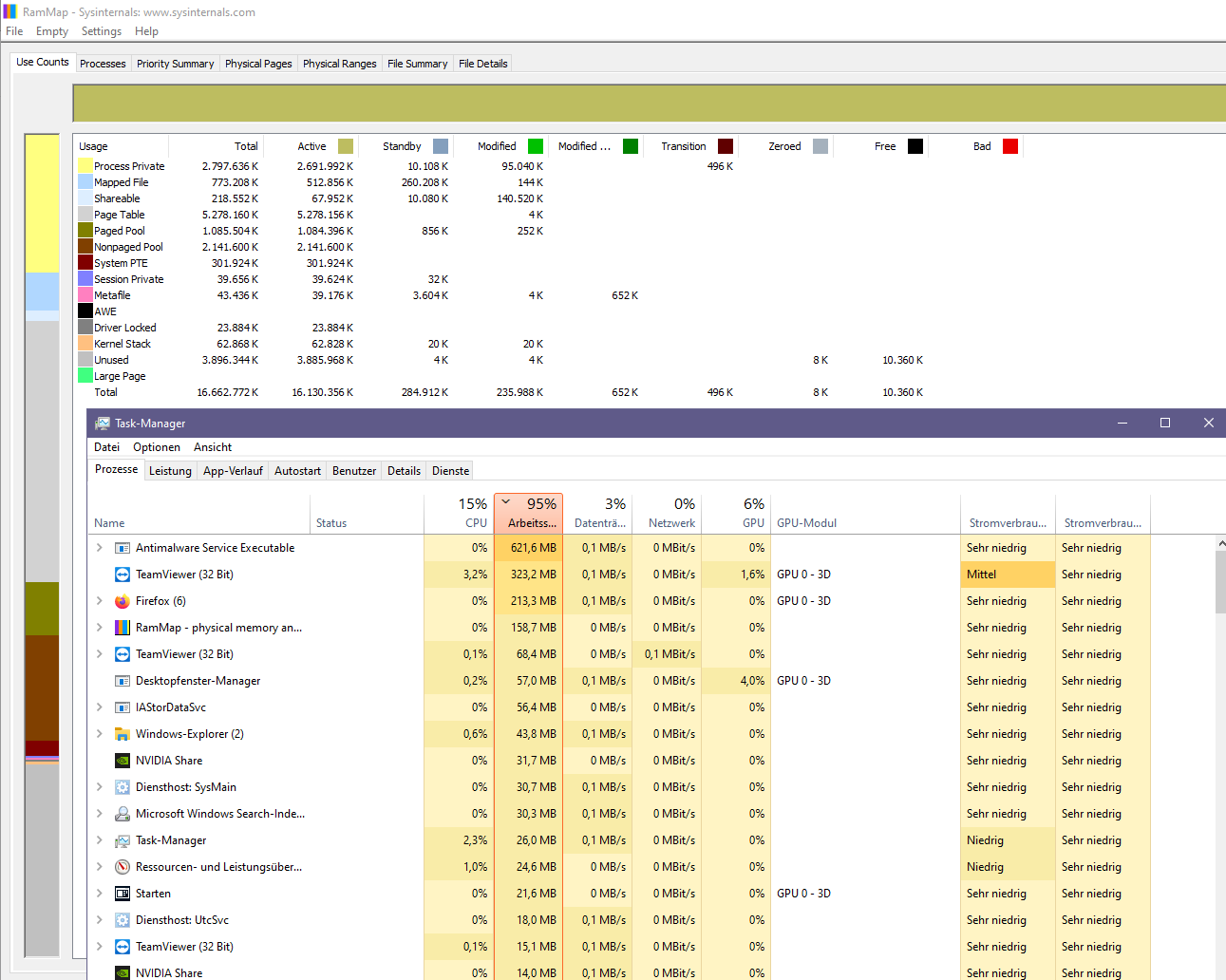This screenshot has height=980, width=1226.
Task: Click the Task-Manager vertical scrollbar thumb
Action: (1220, 582)
